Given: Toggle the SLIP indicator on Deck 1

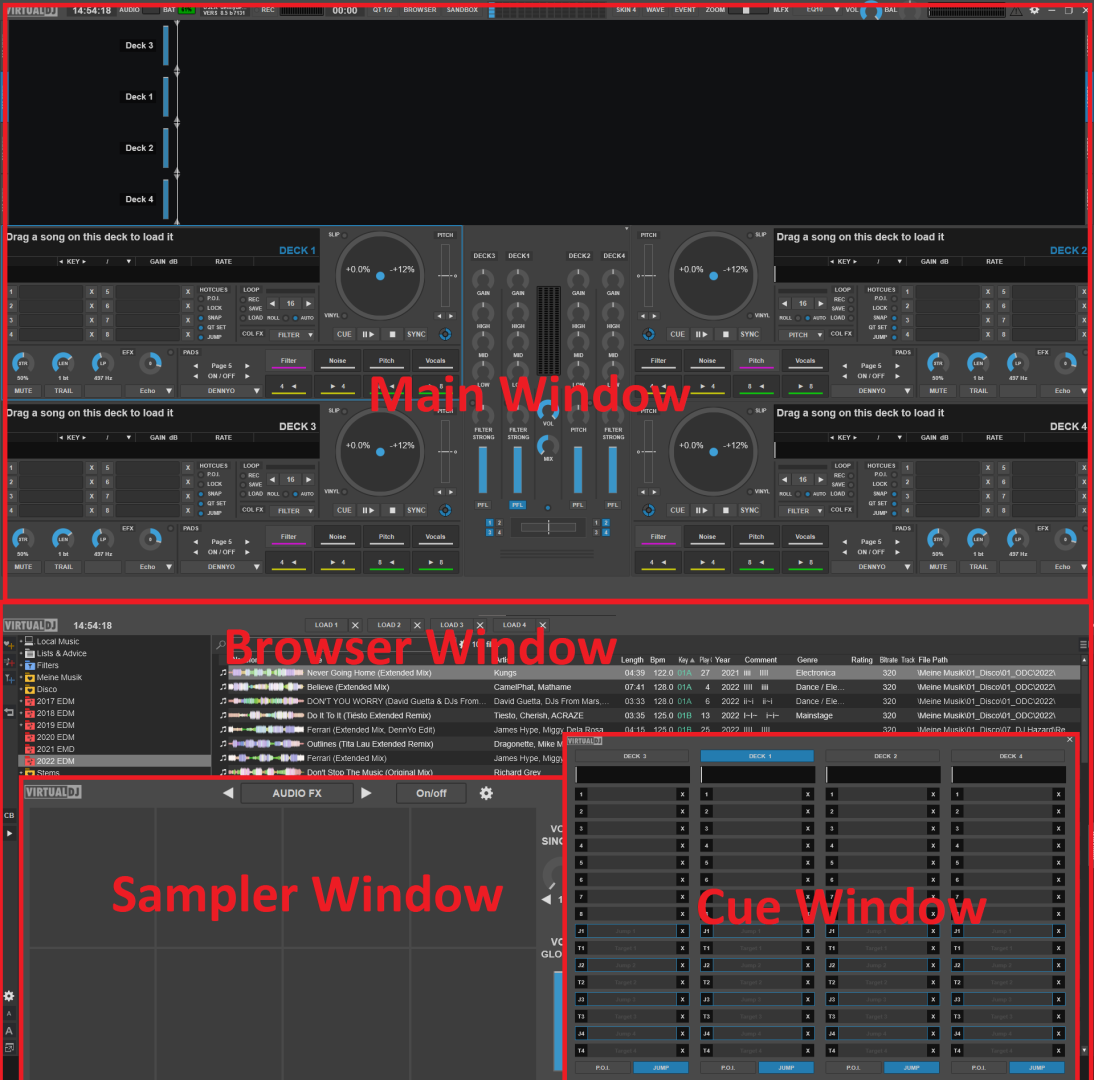Looking at the screenshot, I should (x=345, y=235).
